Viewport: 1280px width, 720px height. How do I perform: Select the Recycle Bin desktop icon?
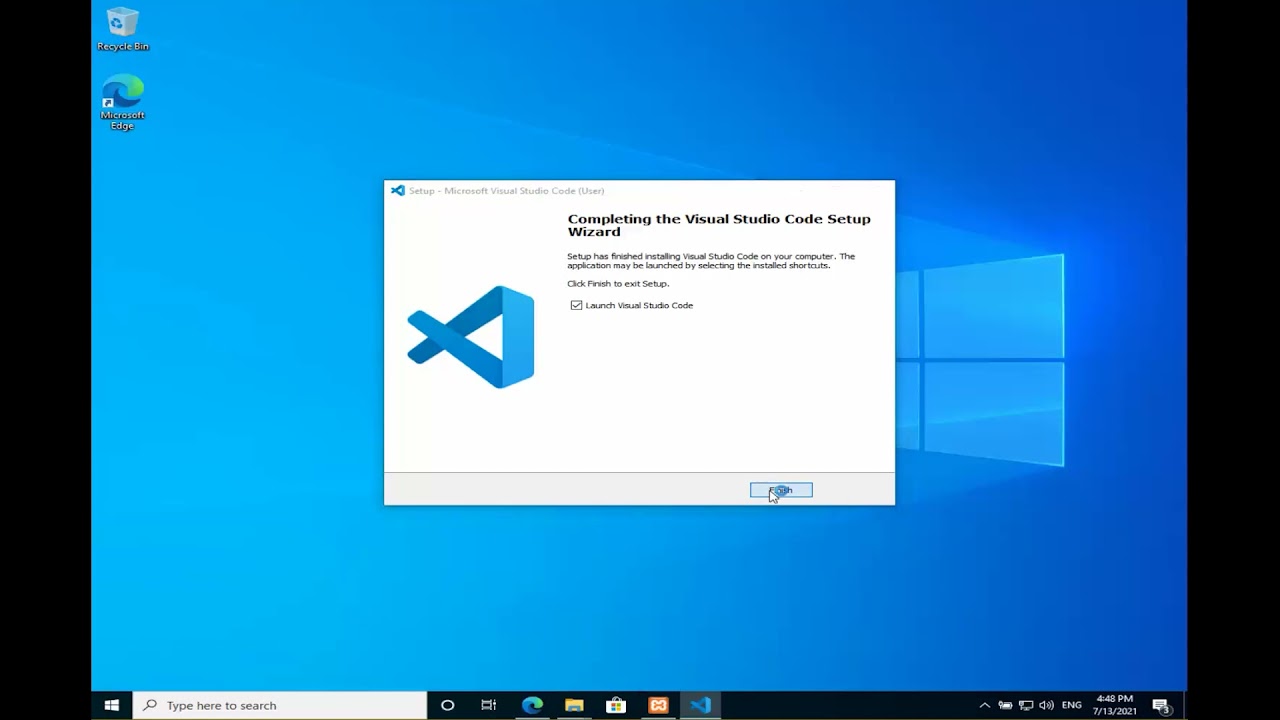[123, 29]
